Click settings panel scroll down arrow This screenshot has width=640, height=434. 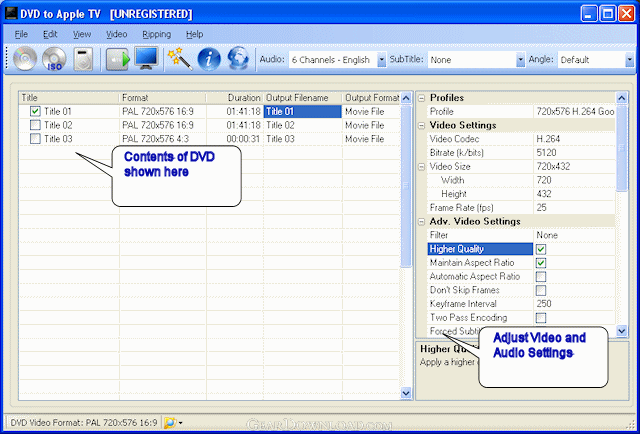tap(621, 331)
